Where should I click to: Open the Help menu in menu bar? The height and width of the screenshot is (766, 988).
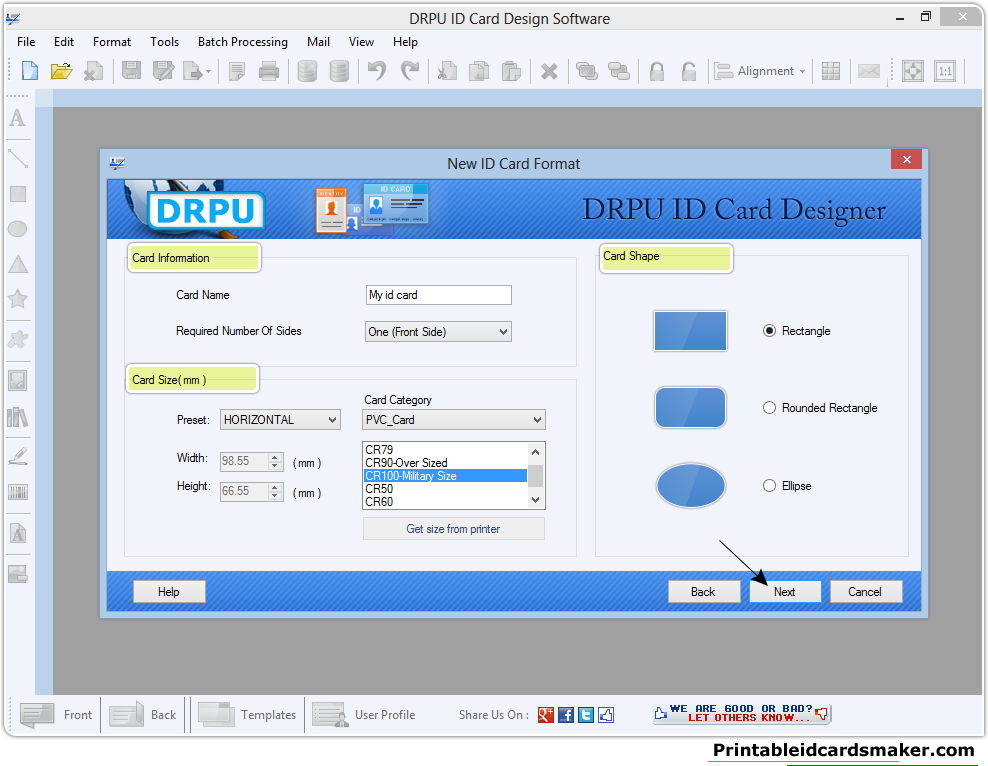(x=405, y=42)
